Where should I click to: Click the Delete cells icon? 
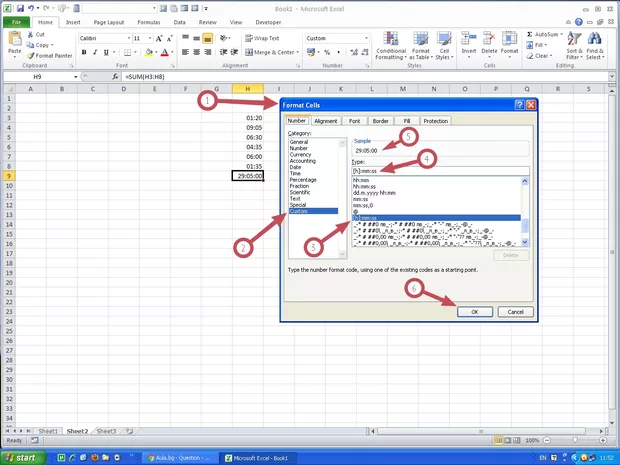[489, 40]
